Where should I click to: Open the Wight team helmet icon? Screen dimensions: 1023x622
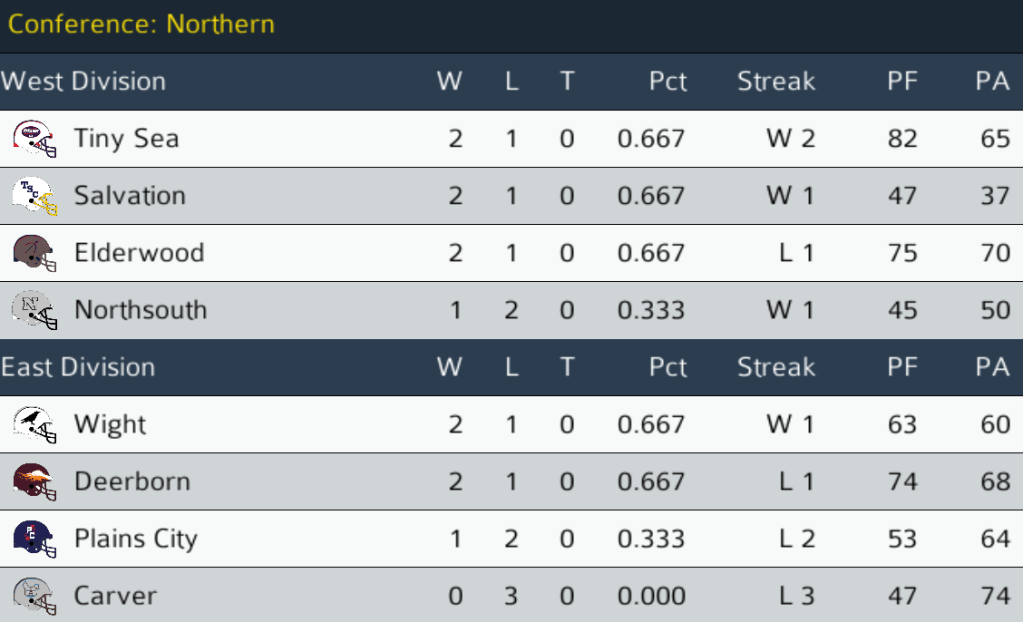coord(35,424)
